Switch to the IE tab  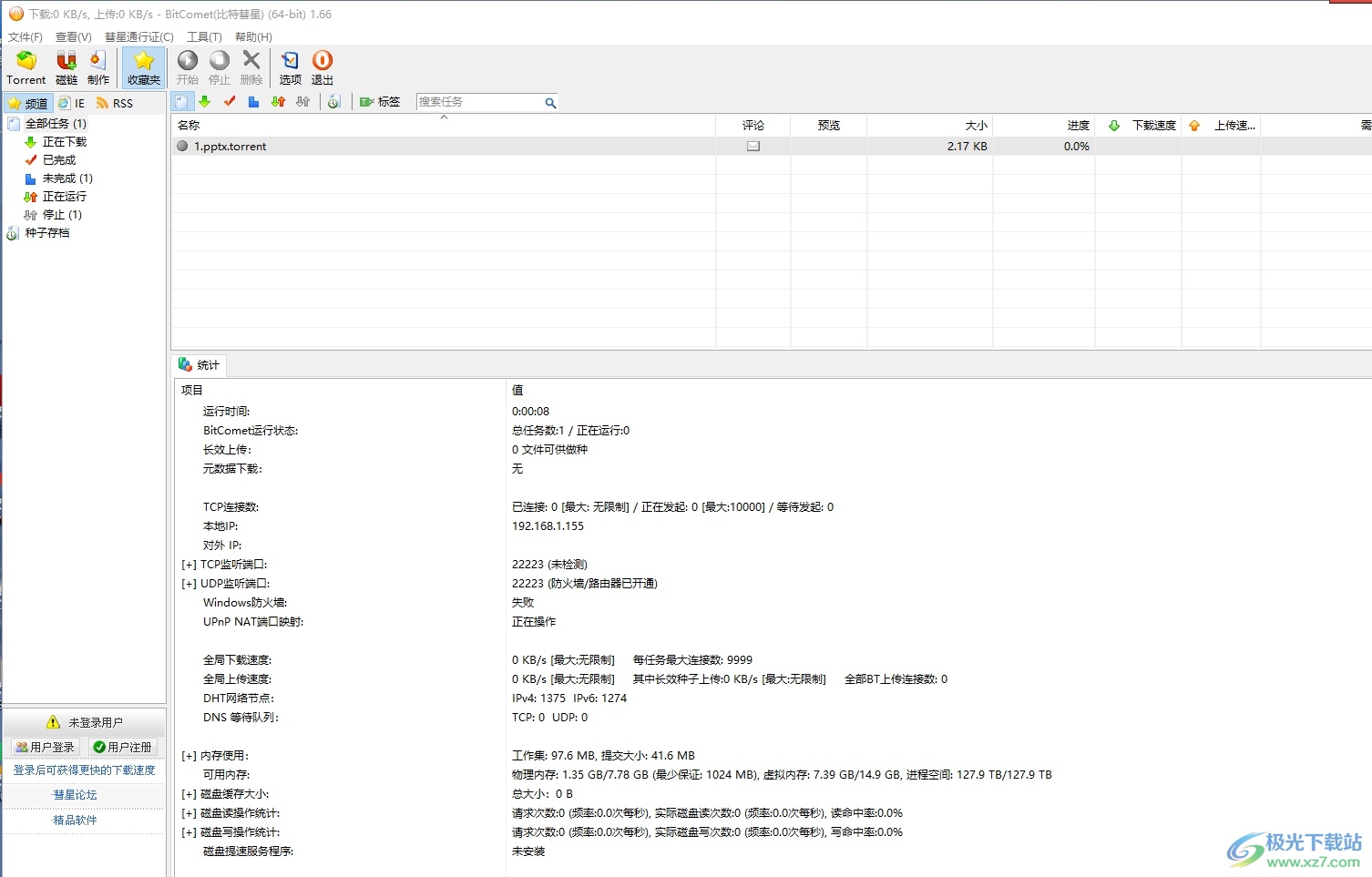tap(72, 103)
